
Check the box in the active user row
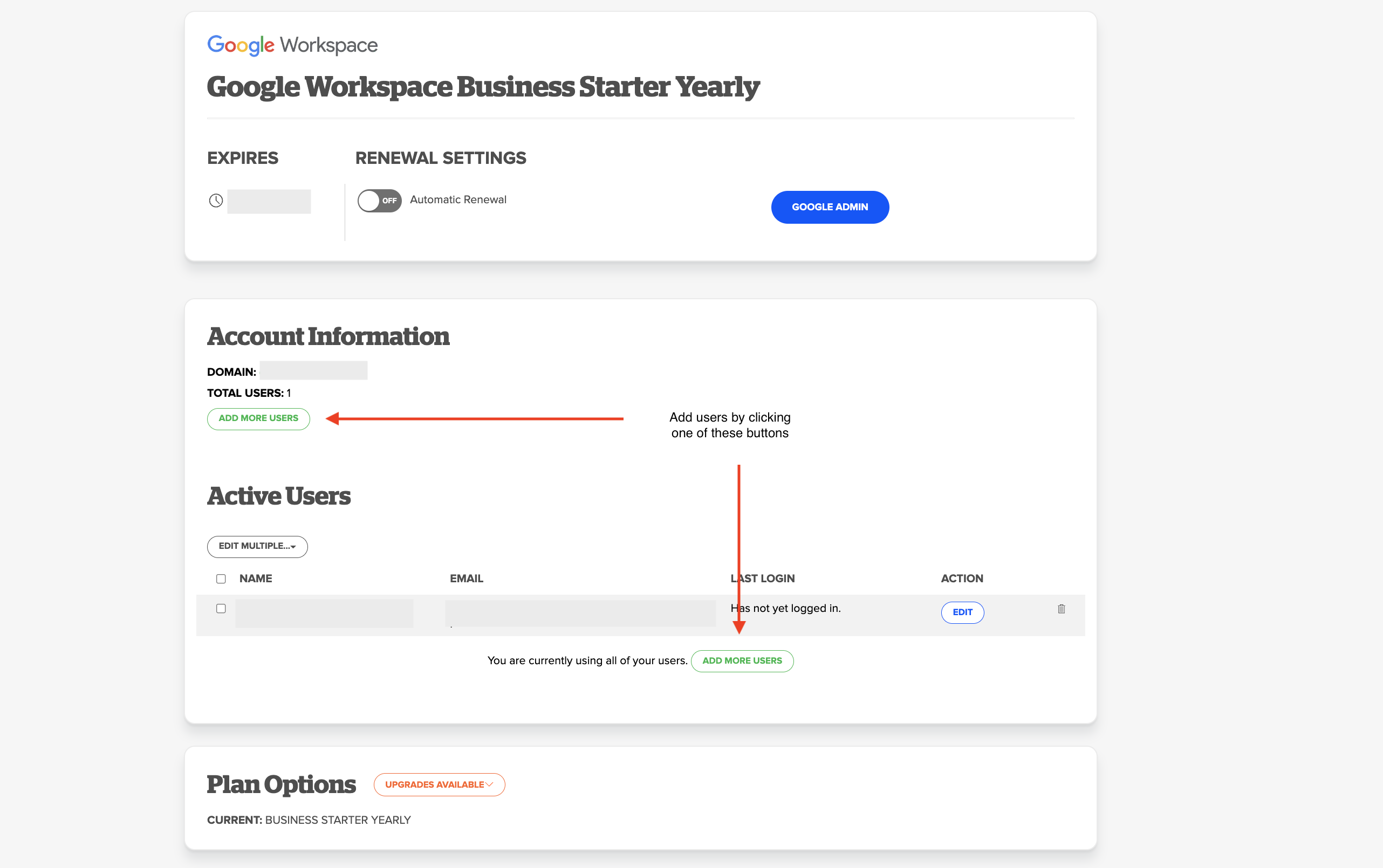(221, 609)
